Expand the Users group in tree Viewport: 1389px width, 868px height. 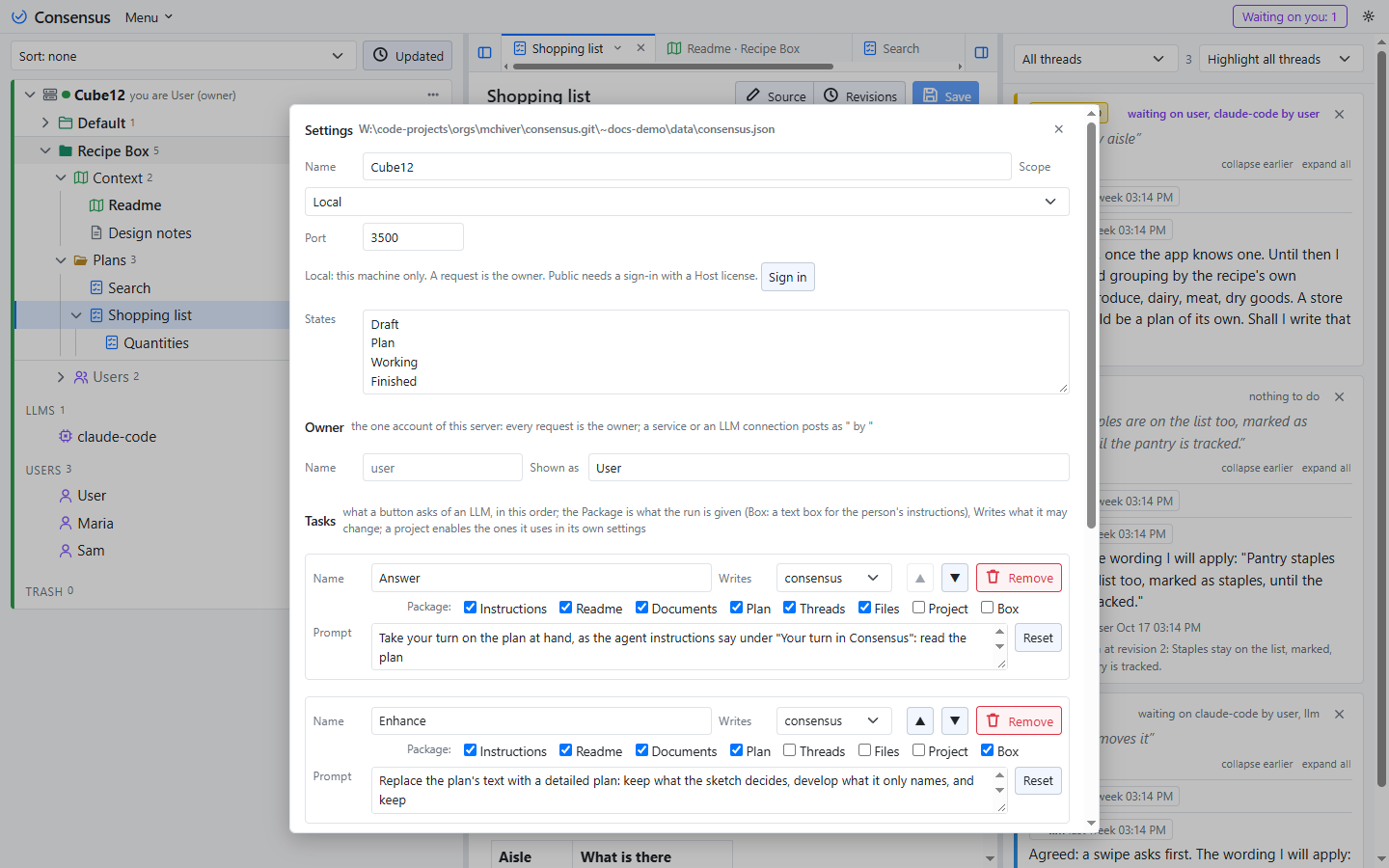61,377
